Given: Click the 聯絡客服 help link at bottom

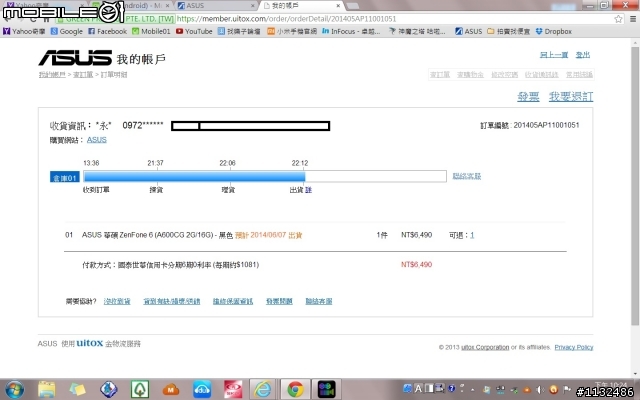Looking at the screenshot, I should [x=319, y=301].
